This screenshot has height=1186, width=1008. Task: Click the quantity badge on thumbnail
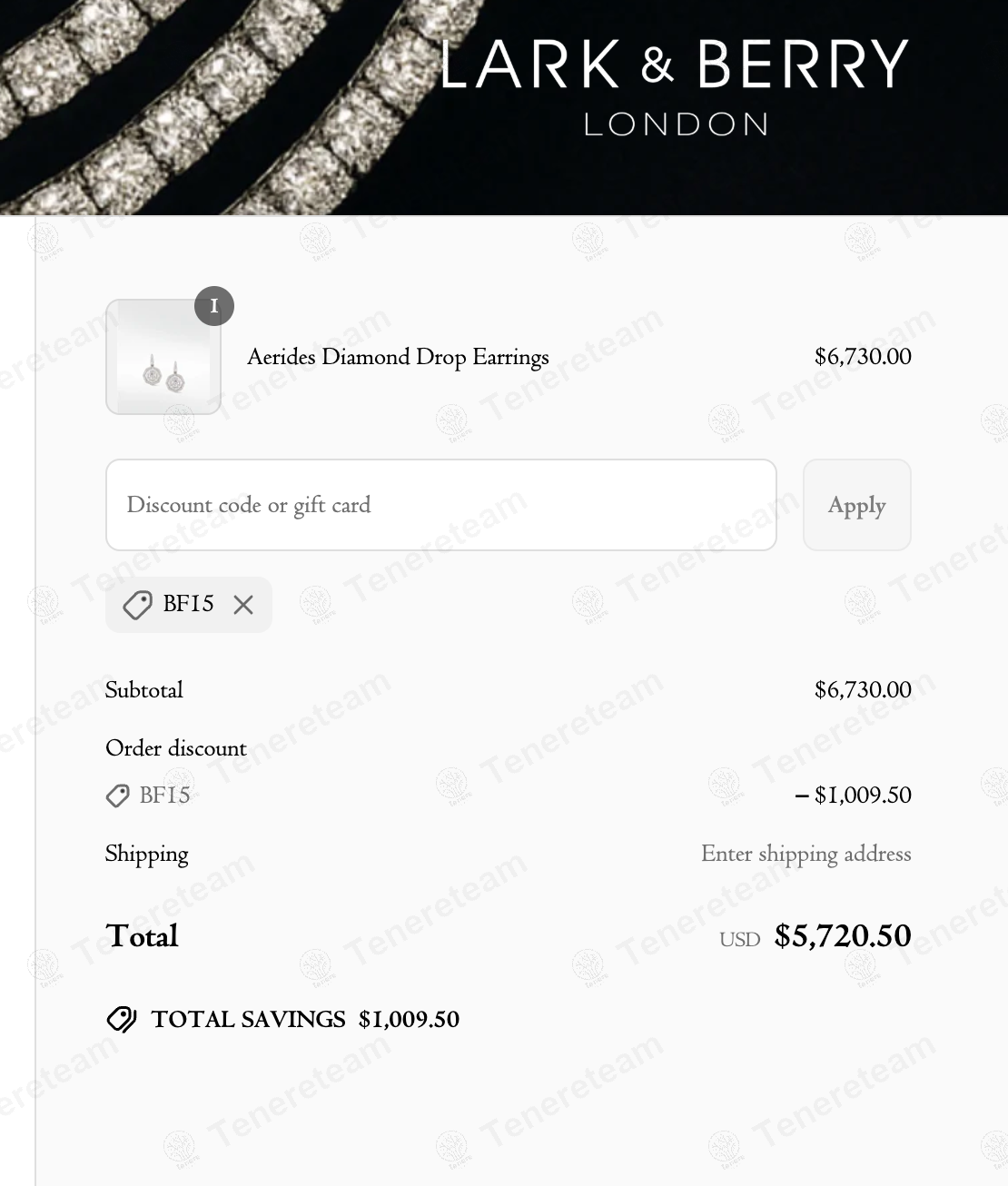[x=214, y=306]
